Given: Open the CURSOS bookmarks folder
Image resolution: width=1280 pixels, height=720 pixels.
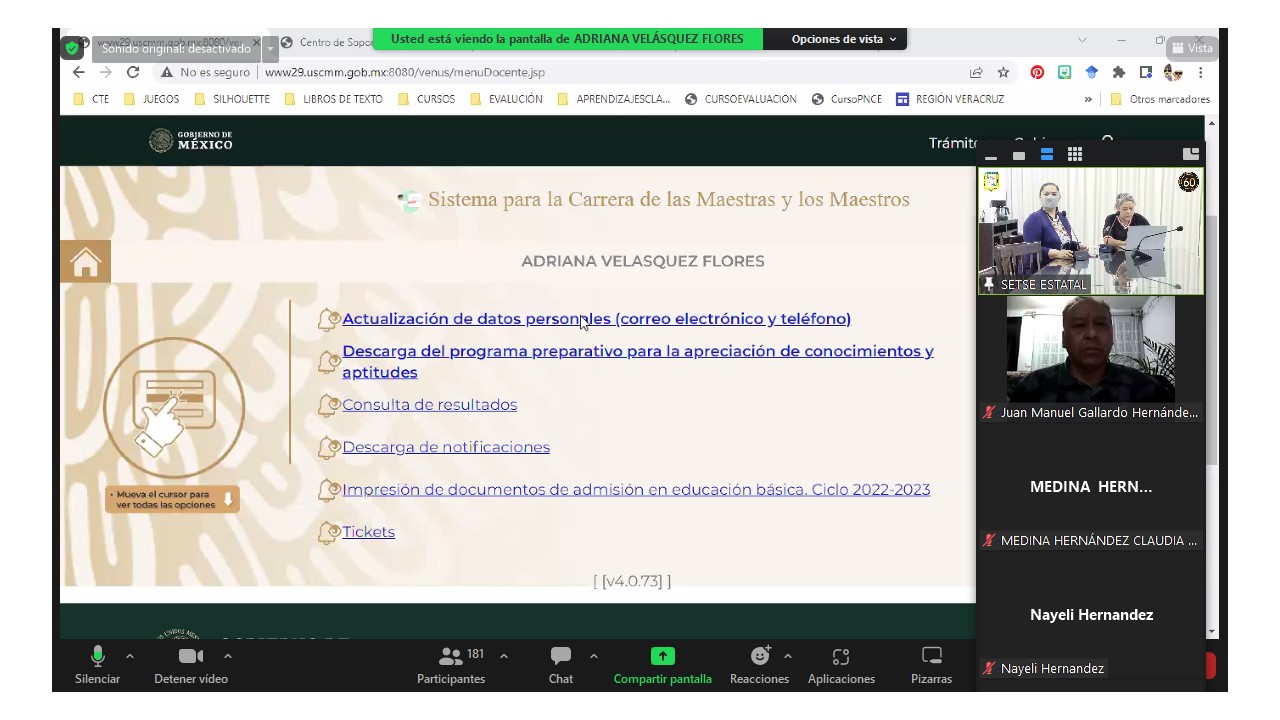Looking at the screenshot, I should coord(426,99).
